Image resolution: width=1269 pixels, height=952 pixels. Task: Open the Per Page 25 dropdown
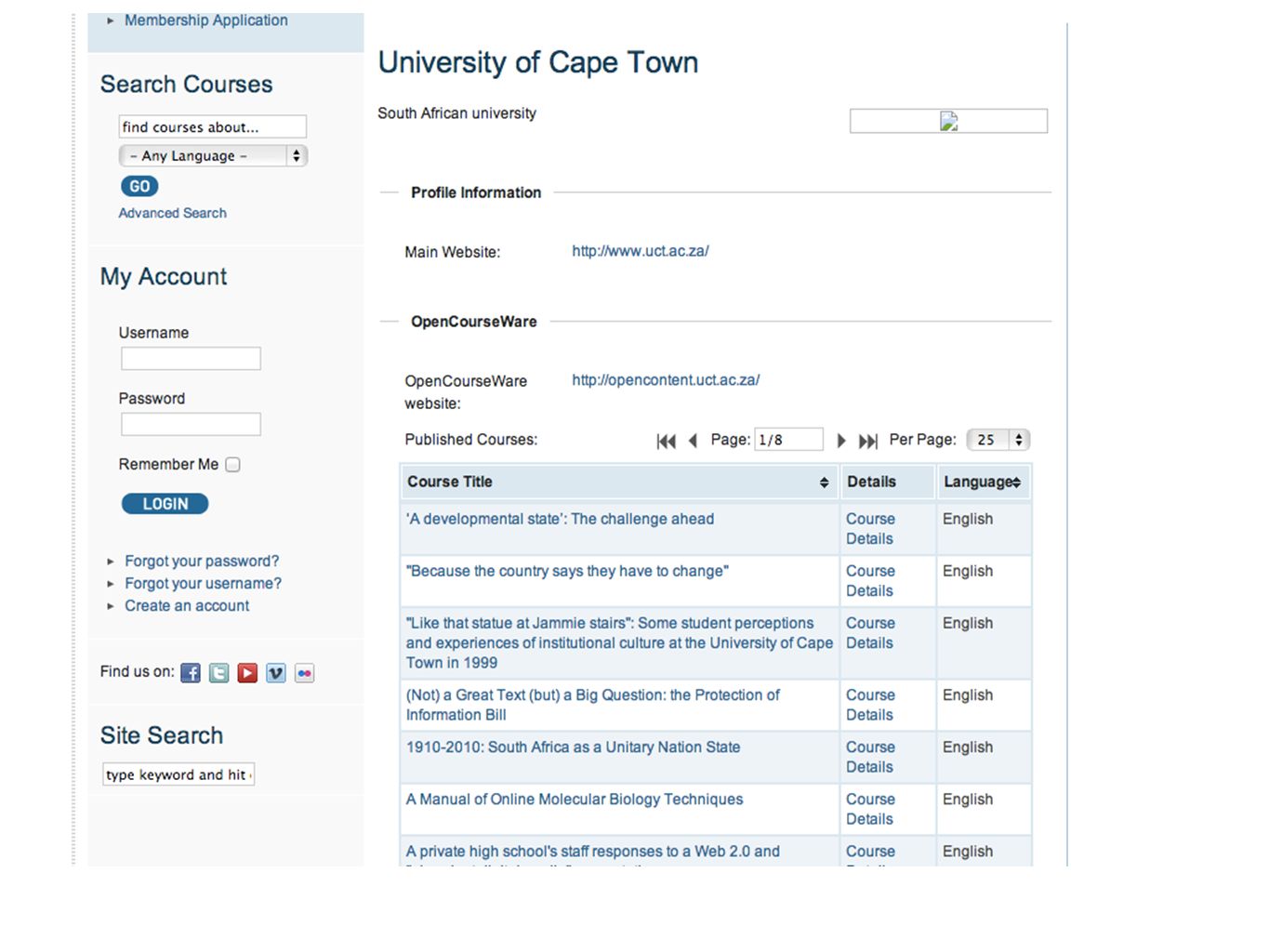998,440
